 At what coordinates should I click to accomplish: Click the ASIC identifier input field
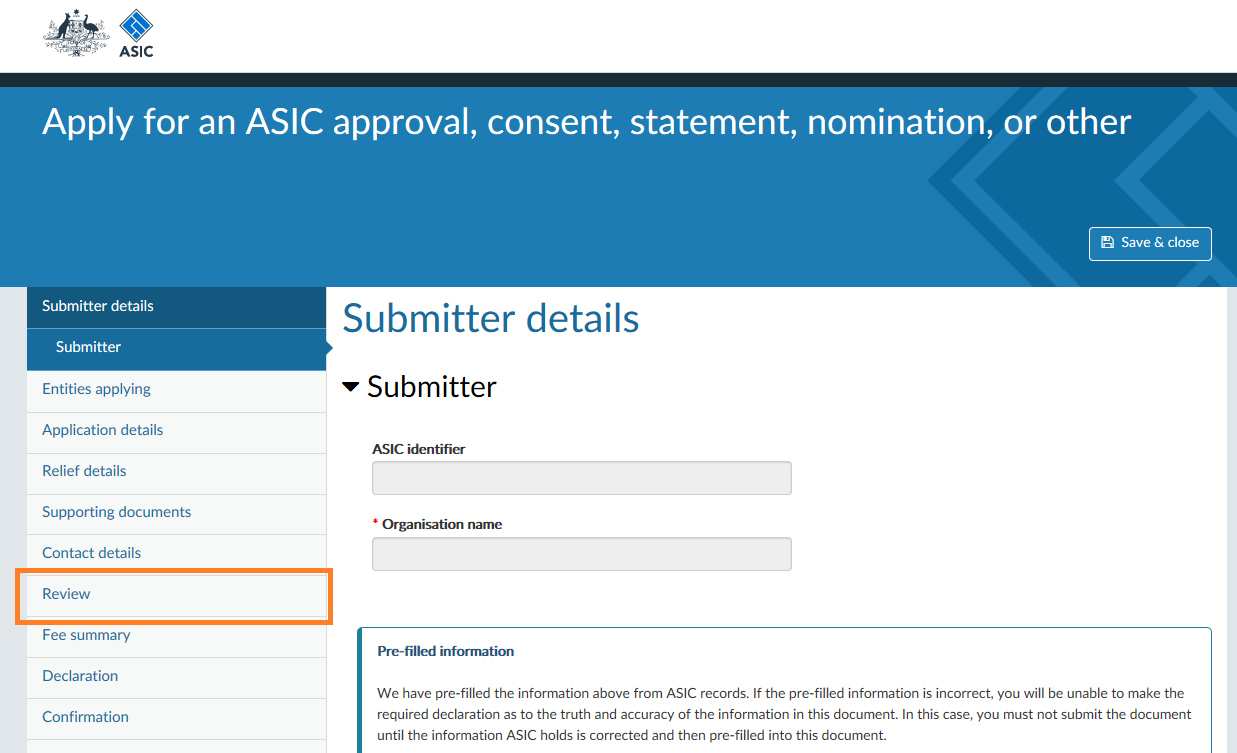point(581,478)
